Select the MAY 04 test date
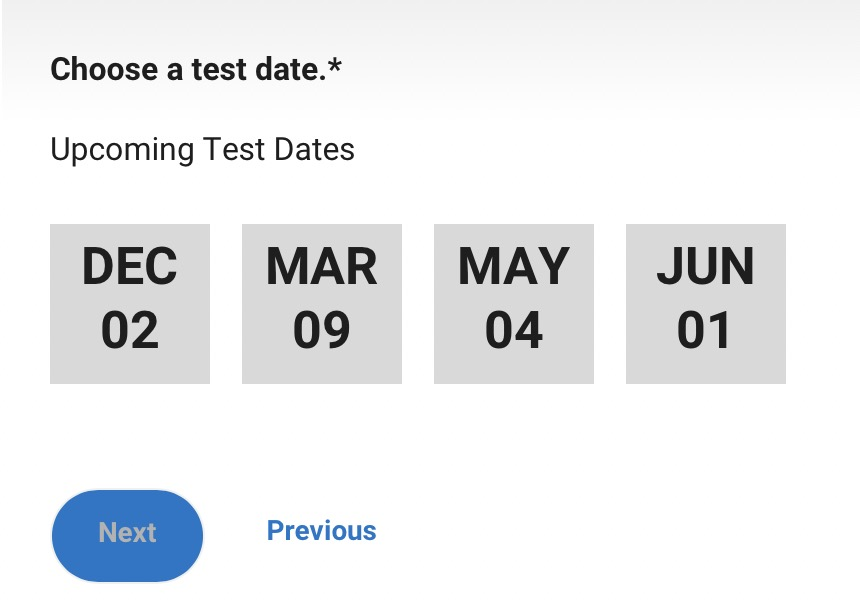Screen dimensions: 860x608 (x=514, y=303)
